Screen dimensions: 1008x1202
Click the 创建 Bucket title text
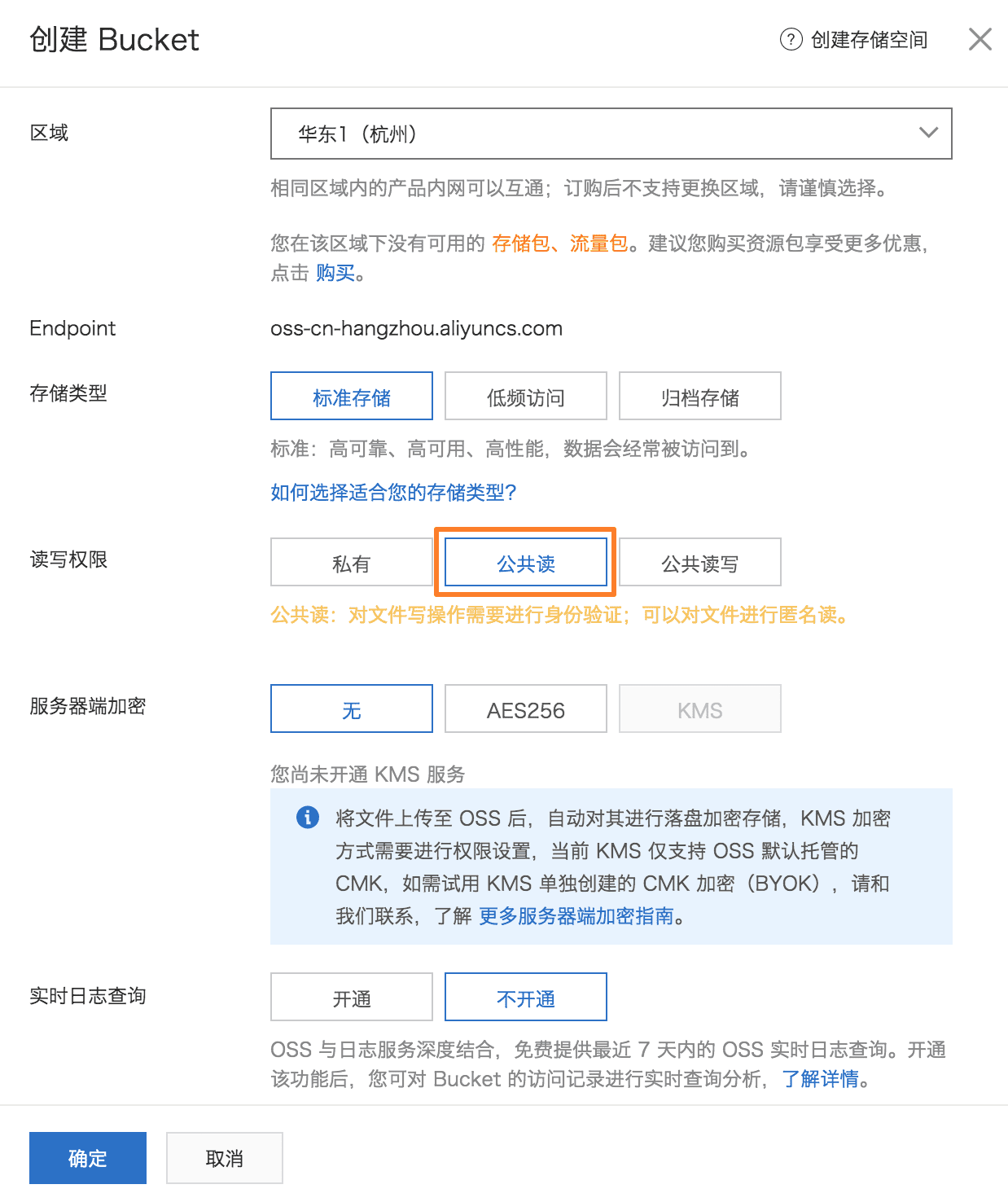(114, 39)
